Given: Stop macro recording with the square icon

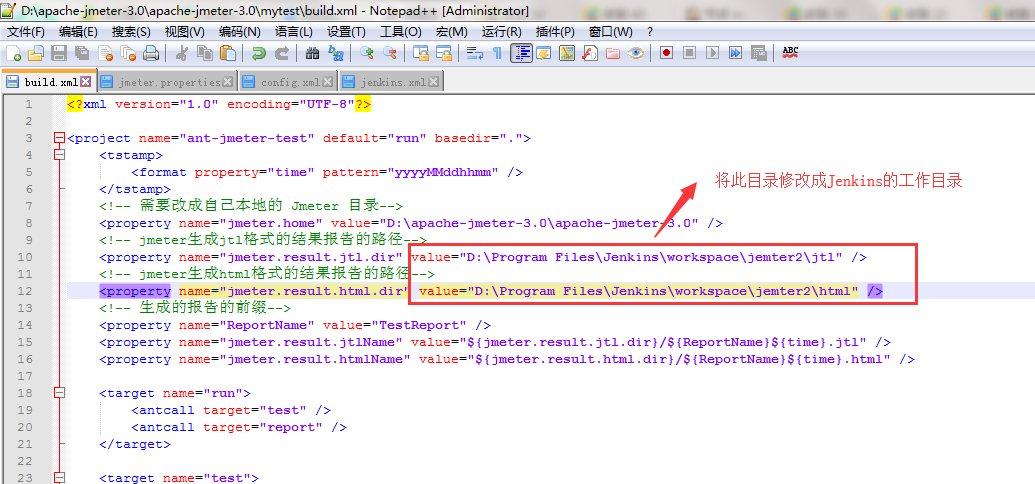Looking at the screenshot, I should pyautogui.click(x=689, y=53).
